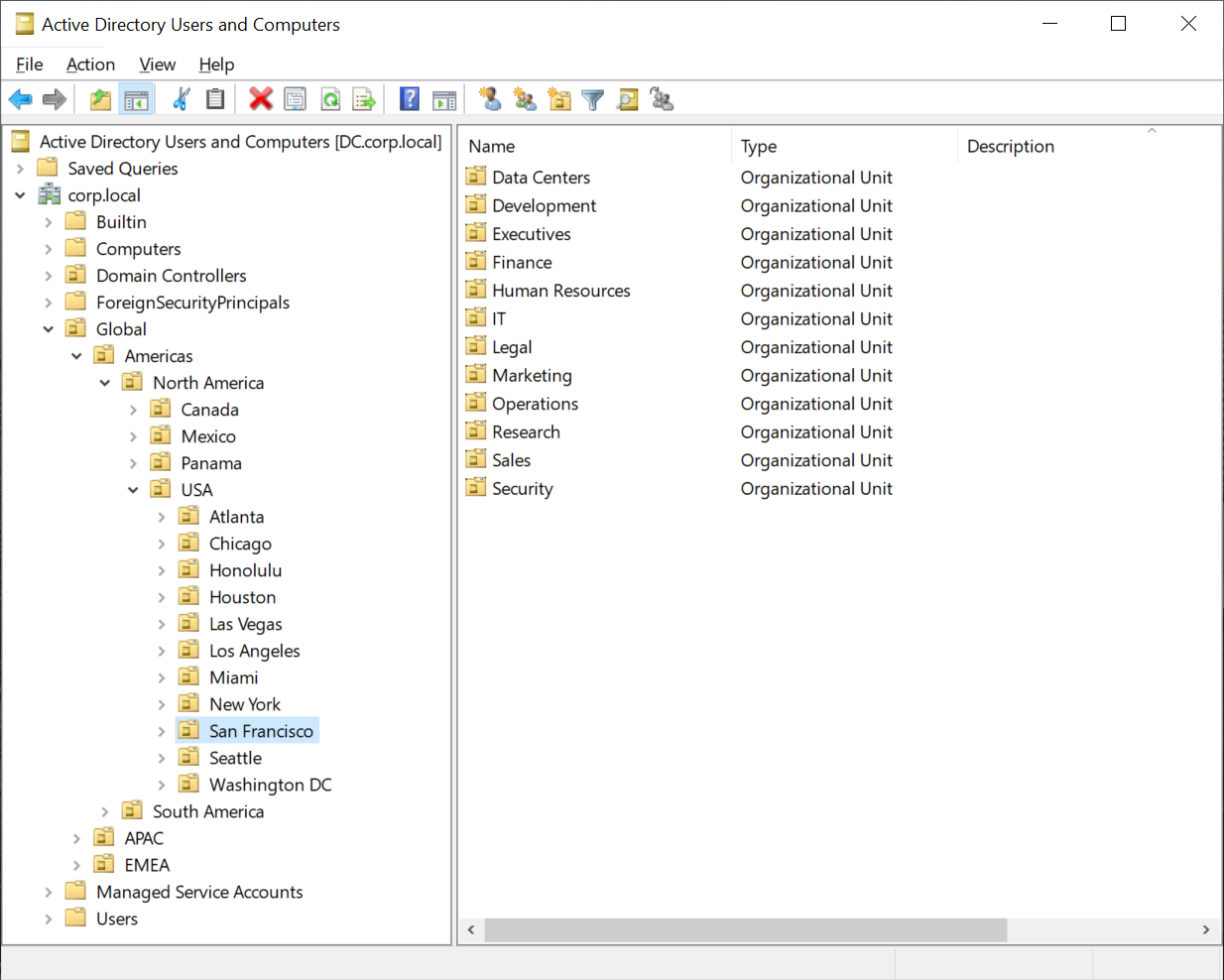Select the Human Resources organizational unit
This screenshot has width=1224, height=980.
pos(561,290)
